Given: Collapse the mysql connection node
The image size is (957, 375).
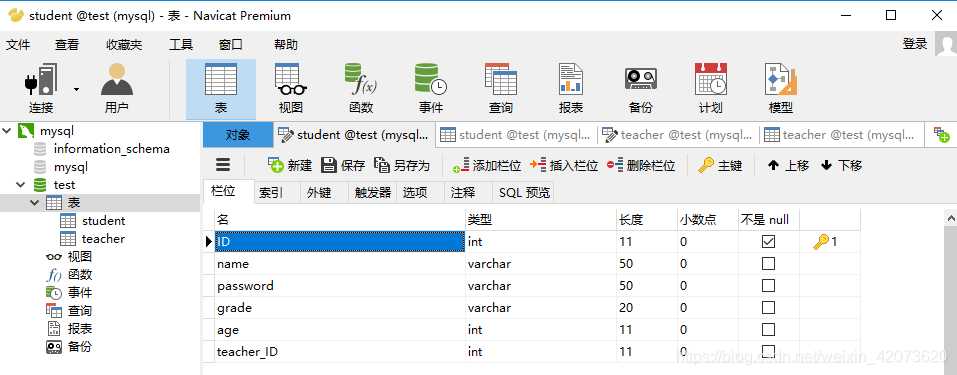Looking at the screenshot, I should [x=7, y=131].
